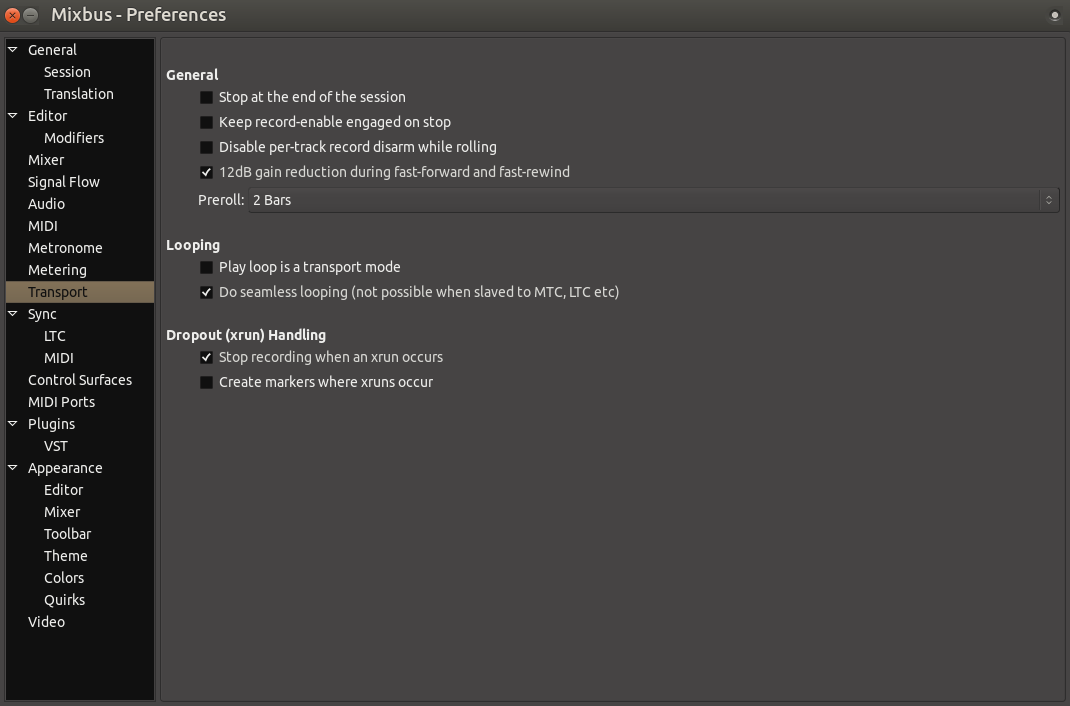
Task: Select the VST plugins page
Action: pos(56,446)
